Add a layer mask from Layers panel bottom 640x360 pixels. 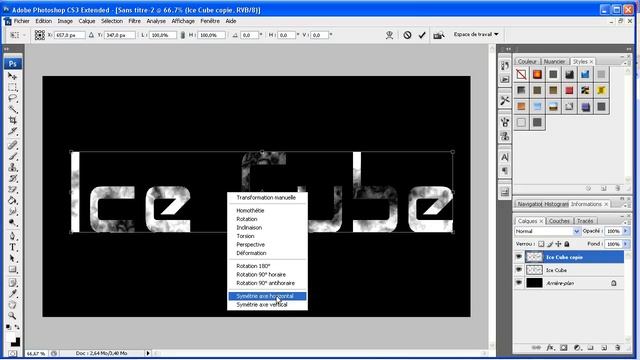coord(564,348)
